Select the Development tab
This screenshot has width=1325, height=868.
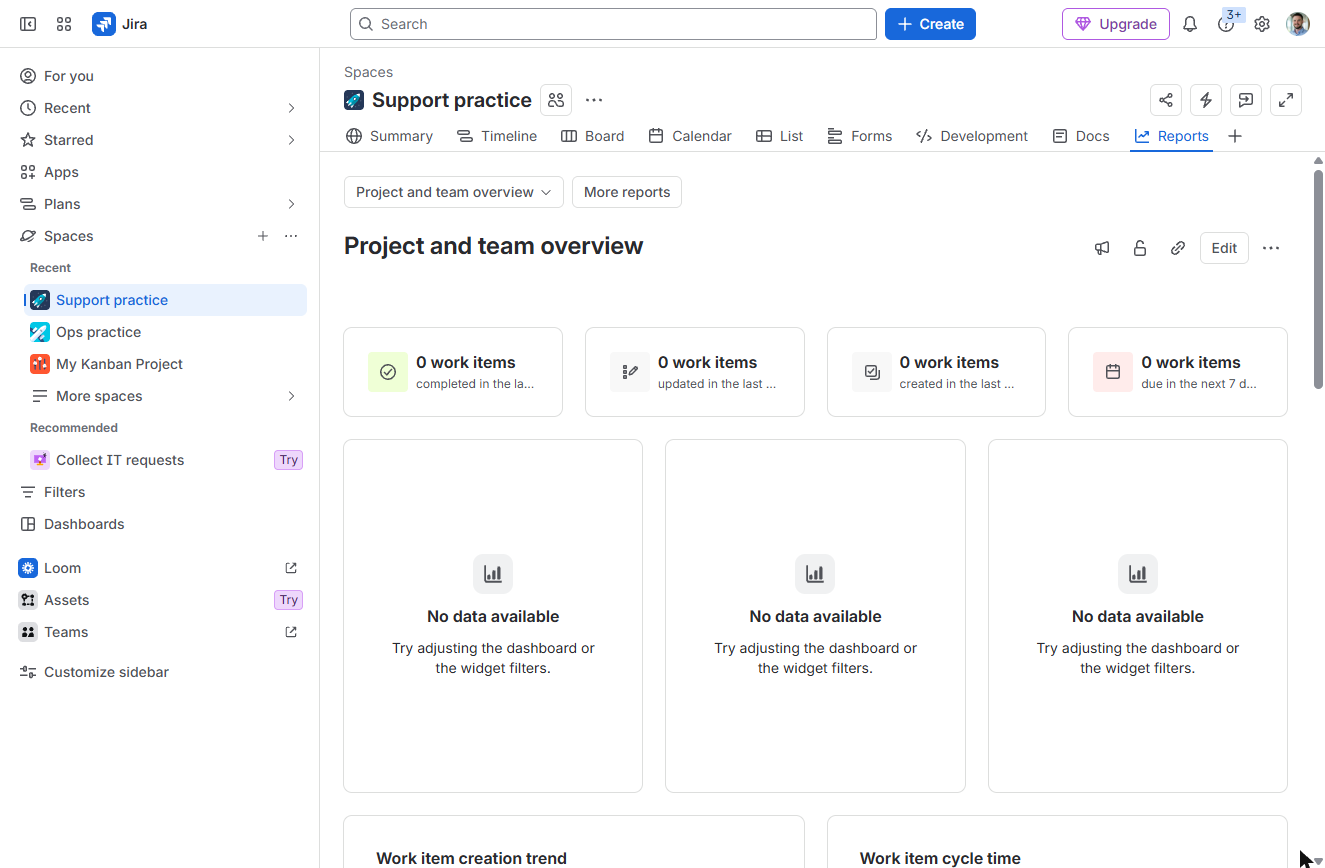coord(972,136)
